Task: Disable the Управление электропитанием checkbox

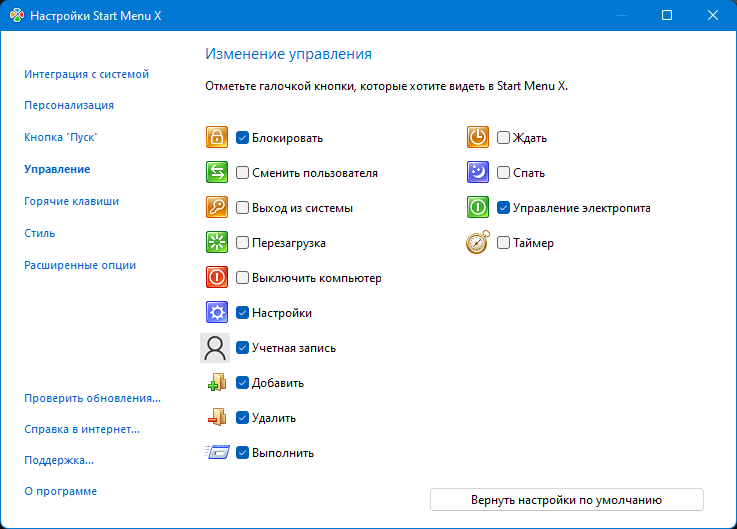Action: coord(503,208)
